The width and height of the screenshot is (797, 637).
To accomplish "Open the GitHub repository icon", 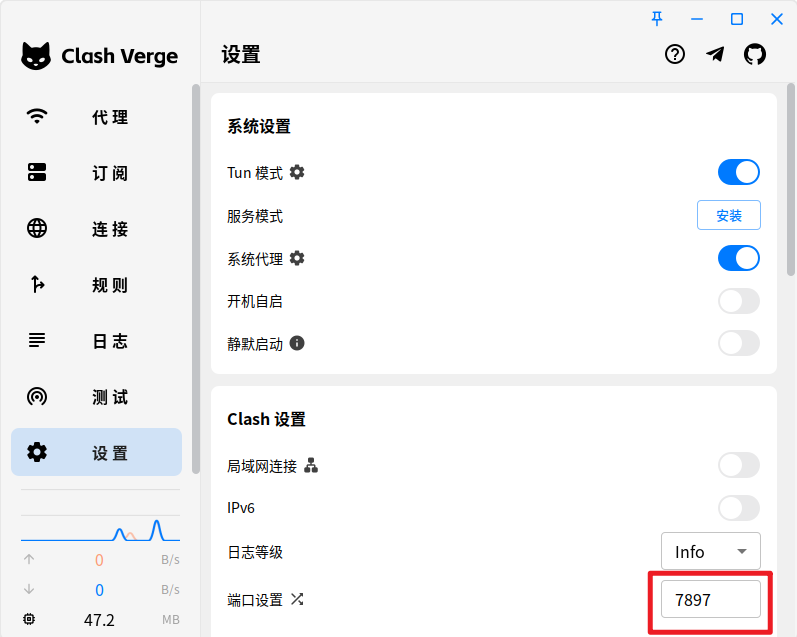I will 755,54.
